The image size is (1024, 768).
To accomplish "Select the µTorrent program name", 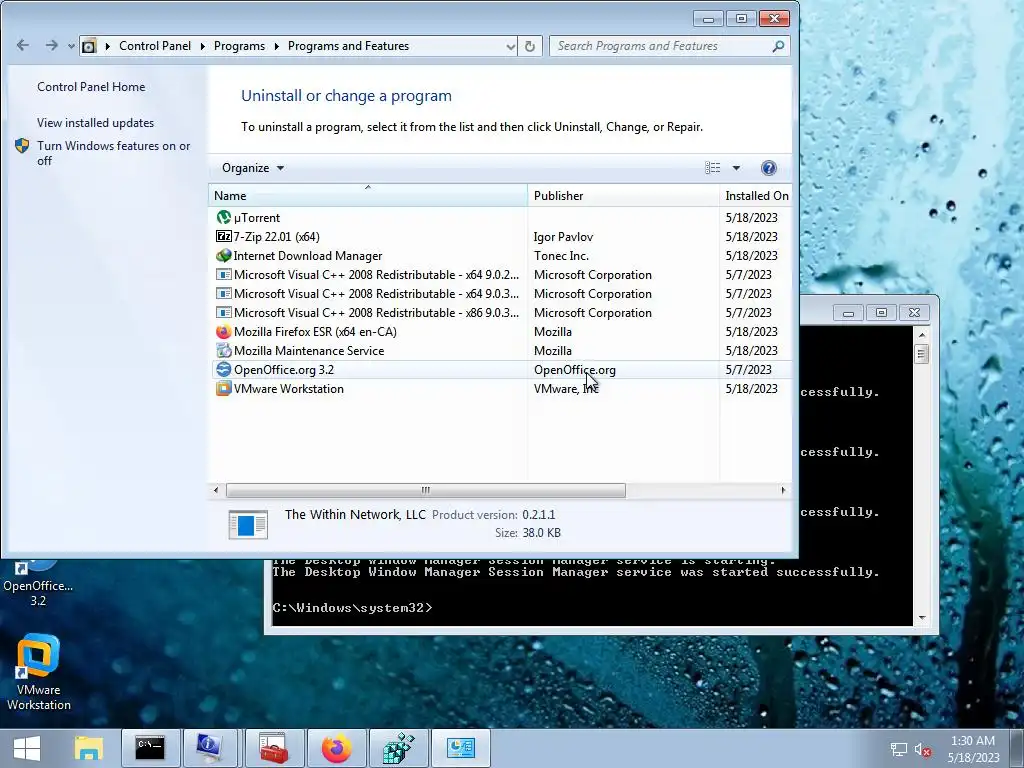I will [x=257, y=217].
